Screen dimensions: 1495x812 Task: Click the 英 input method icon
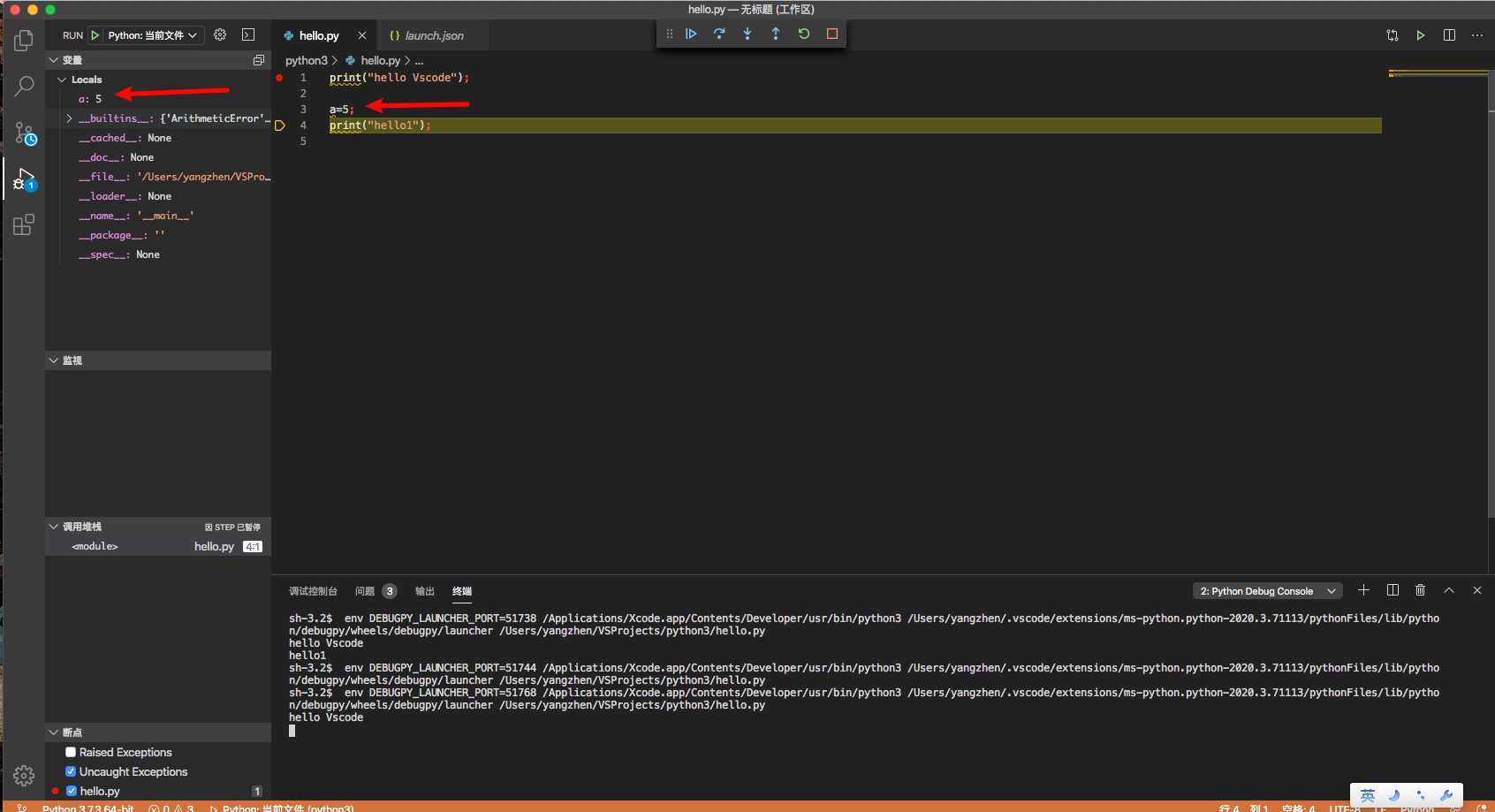tap(1368, 795)
